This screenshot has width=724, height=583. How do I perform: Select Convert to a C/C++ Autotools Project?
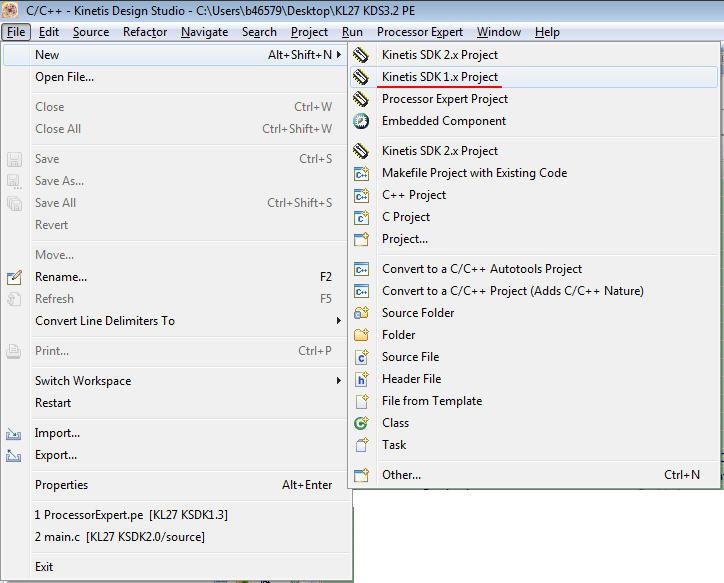point(534,269)
